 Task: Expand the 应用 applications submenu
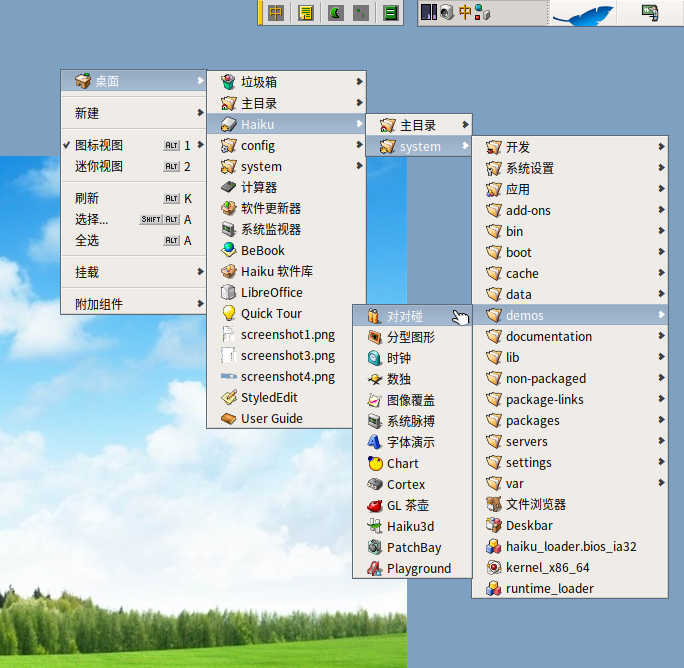tap(570, 189)
